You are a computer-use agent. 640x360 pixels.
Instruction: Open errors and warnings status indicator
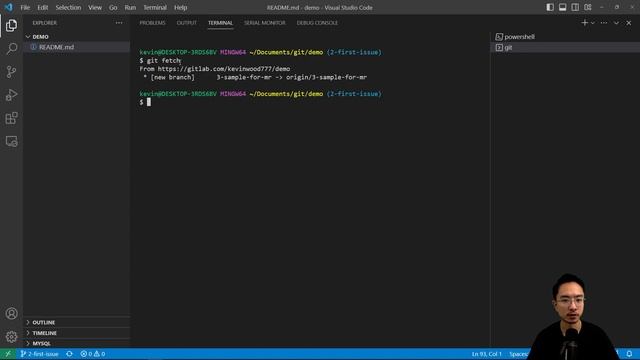click(x=93, y=354)
